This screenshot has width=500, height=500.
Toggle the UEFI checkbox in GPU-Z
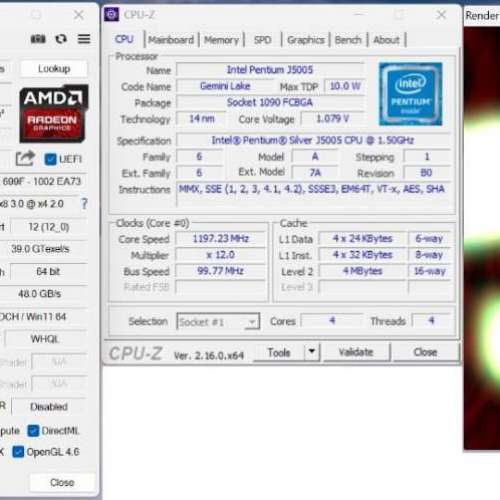pos(50,159)
